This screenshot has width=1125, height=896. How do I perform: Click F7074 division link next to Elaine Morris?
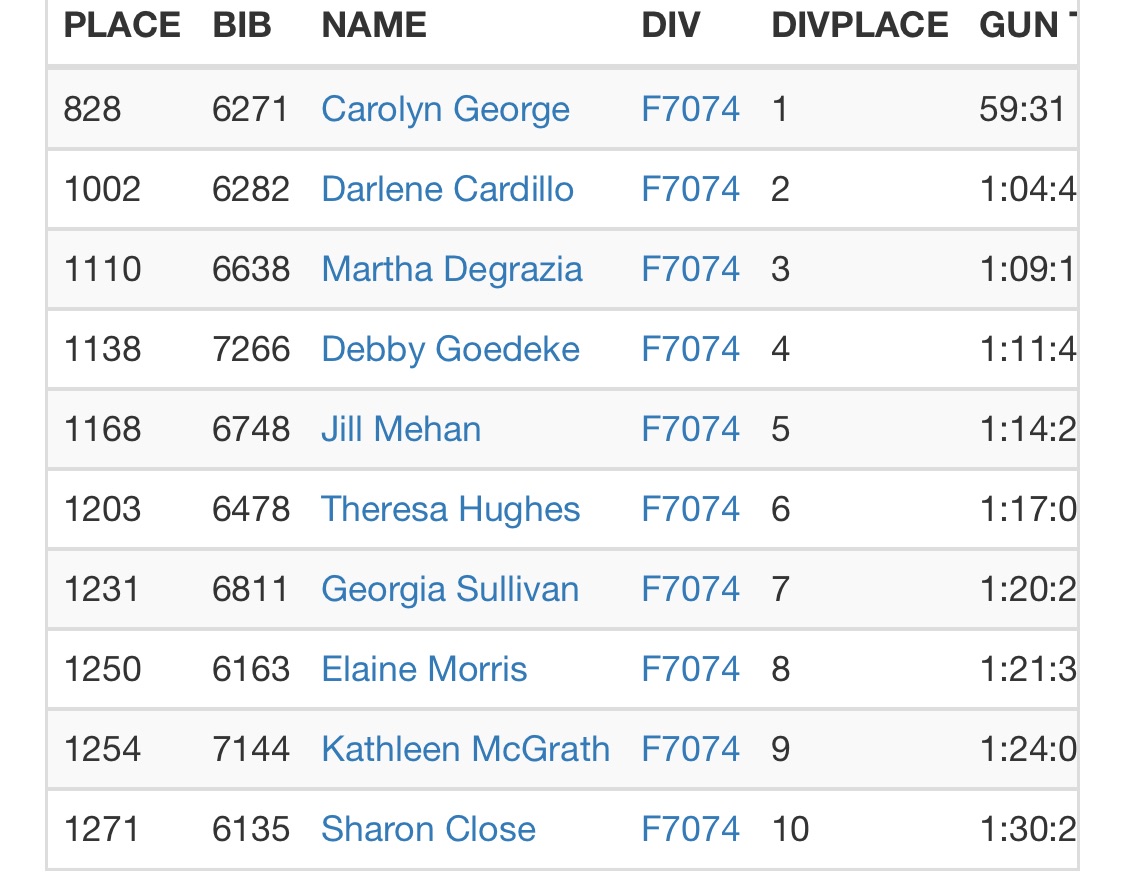point(690,669)
